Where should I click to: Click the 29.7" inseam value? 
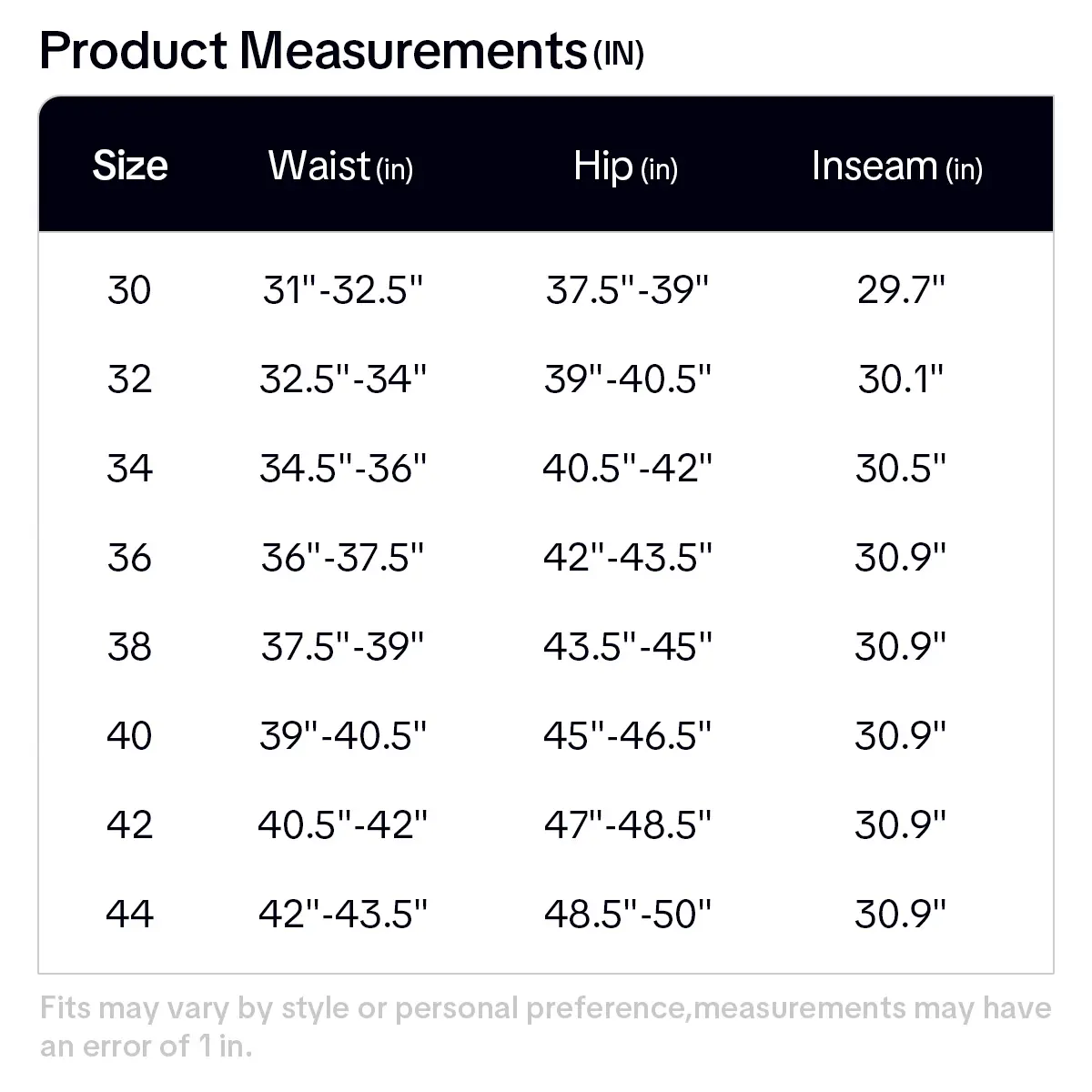pyautogui.click(x=901, y=290)
